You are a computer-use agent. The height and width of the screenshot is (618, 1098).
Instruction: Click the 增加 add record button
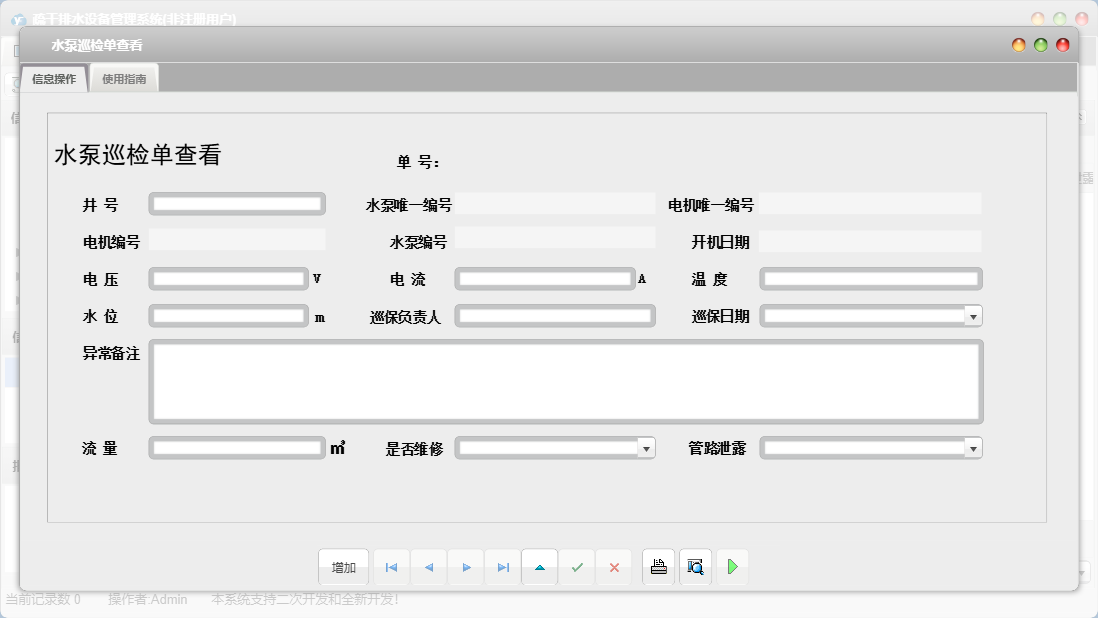(343, 567)
